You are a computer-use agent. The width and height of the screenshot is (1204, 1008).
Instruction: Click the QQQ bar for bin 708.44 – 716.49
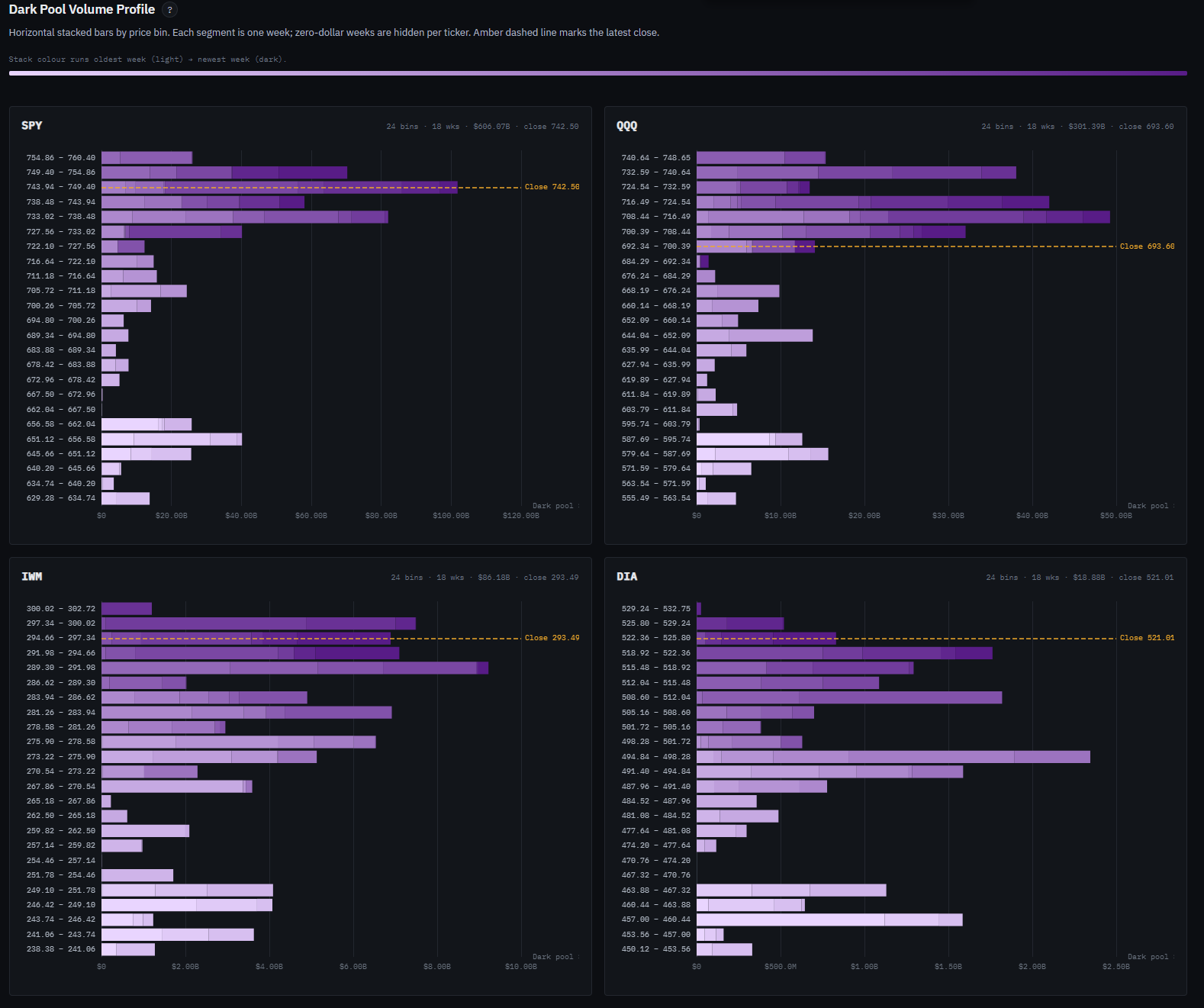pos(903,217)
